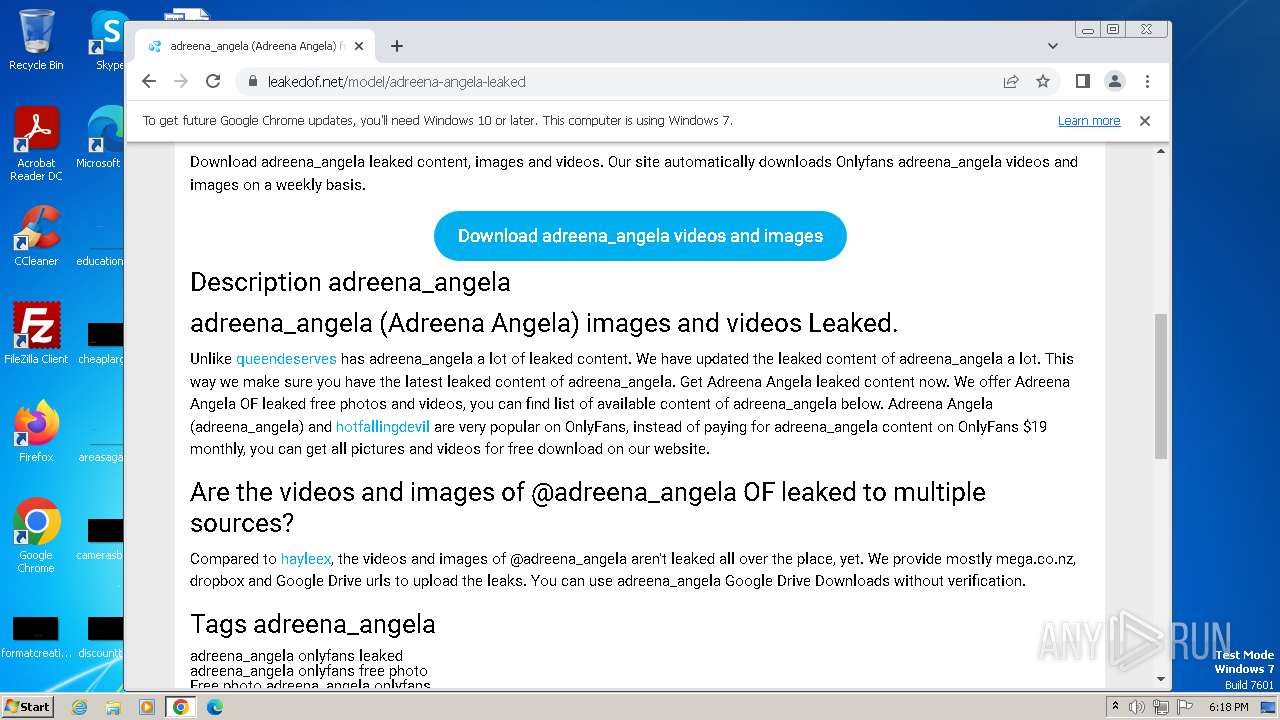This screenshot has height=720, width=1280.
Task: Launch FileZilla Client desktop icon
Action: (36, 334)
